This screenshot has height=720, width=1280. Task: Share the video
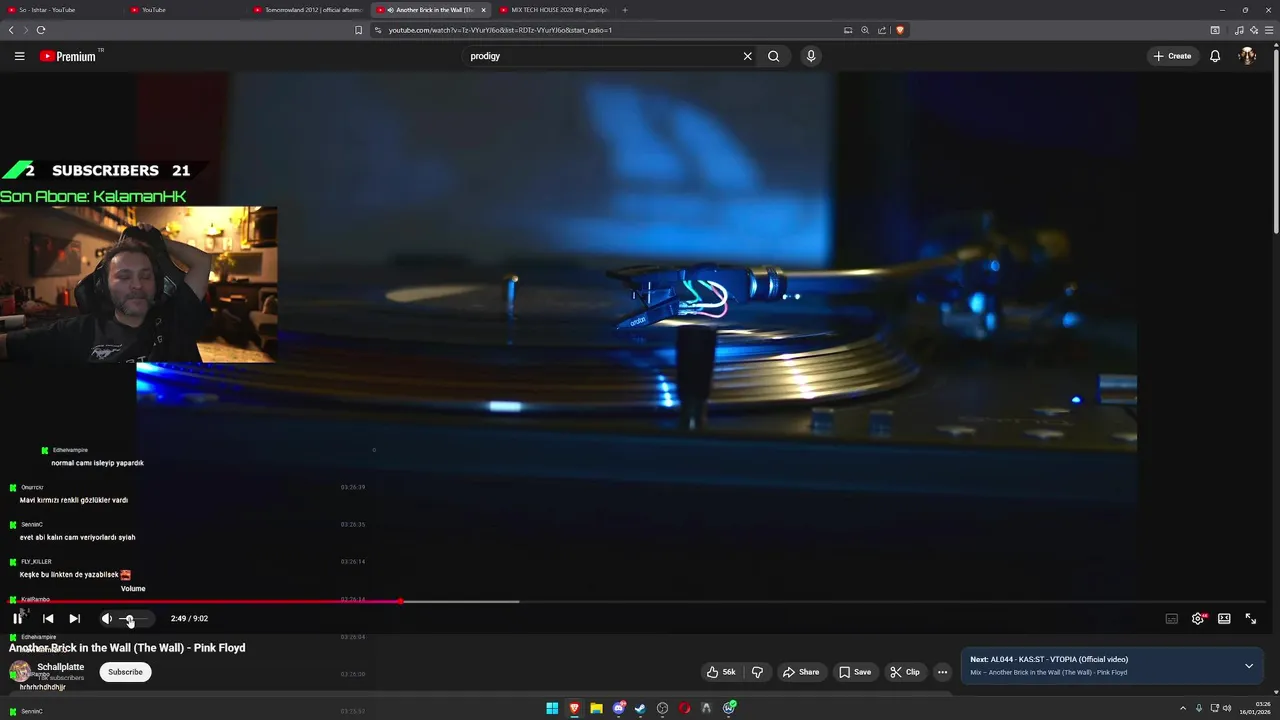pyautogui.click(x=801, y=672)
